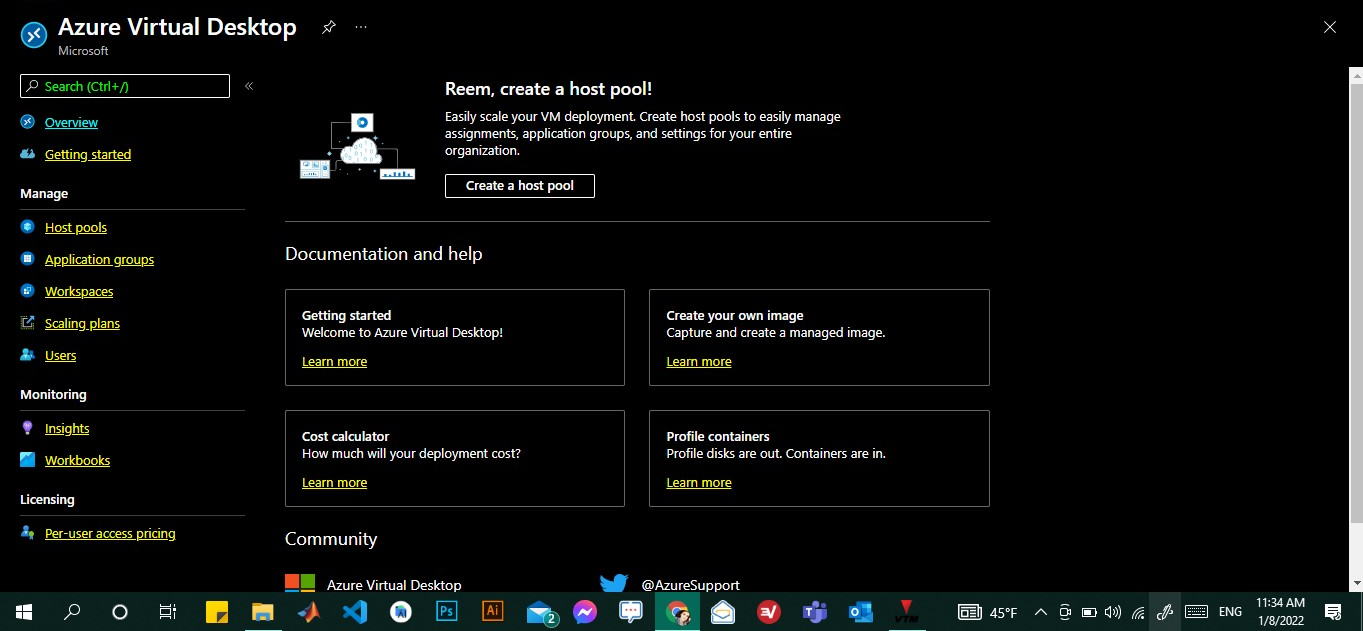This screenshot has height=631, width=1363.
Task: Click the Microsoft logo beside Azure Virtual Desktop
Action: (300, 583)
